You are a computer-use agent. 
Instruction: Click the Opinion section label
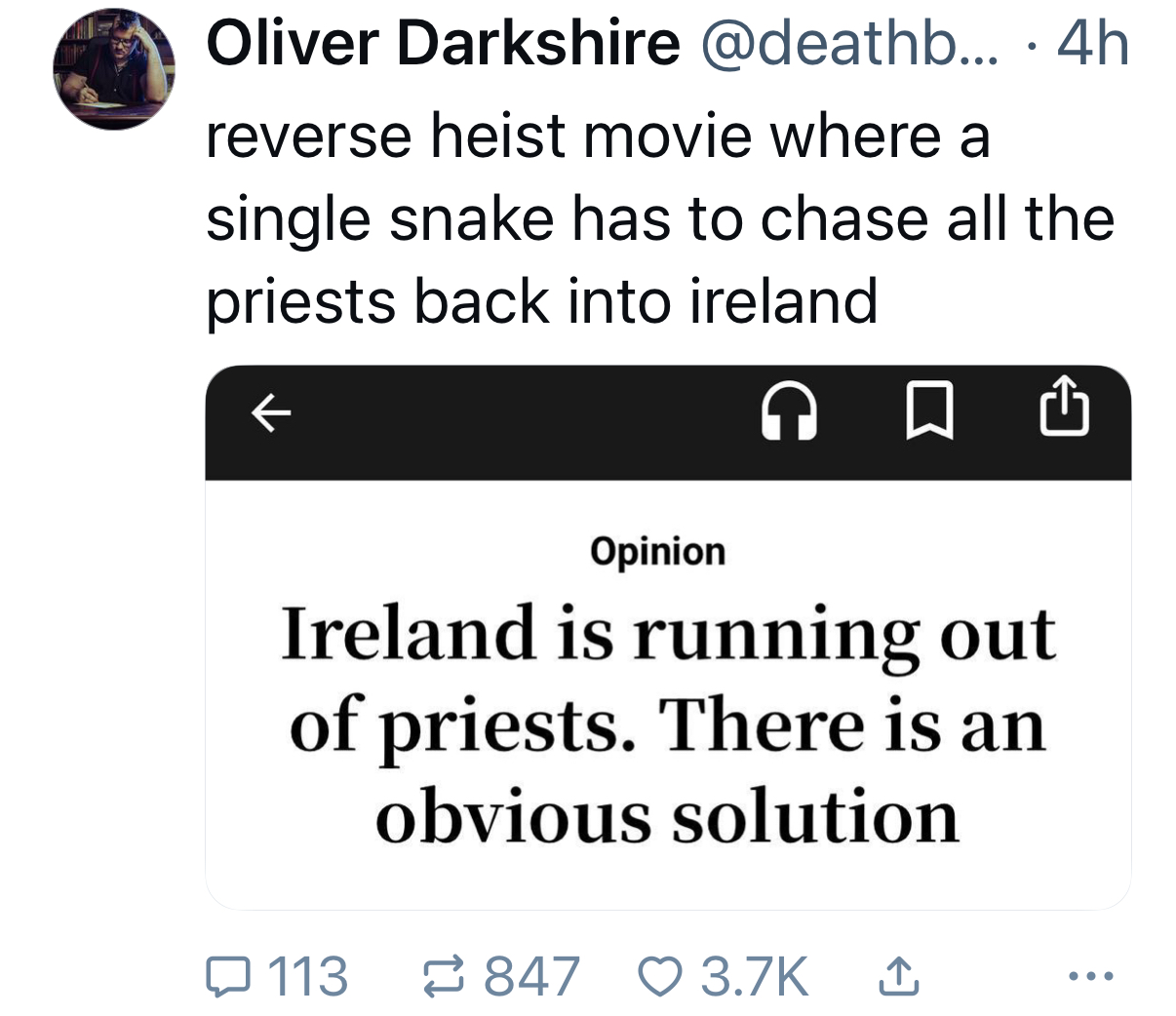(657, 552)
